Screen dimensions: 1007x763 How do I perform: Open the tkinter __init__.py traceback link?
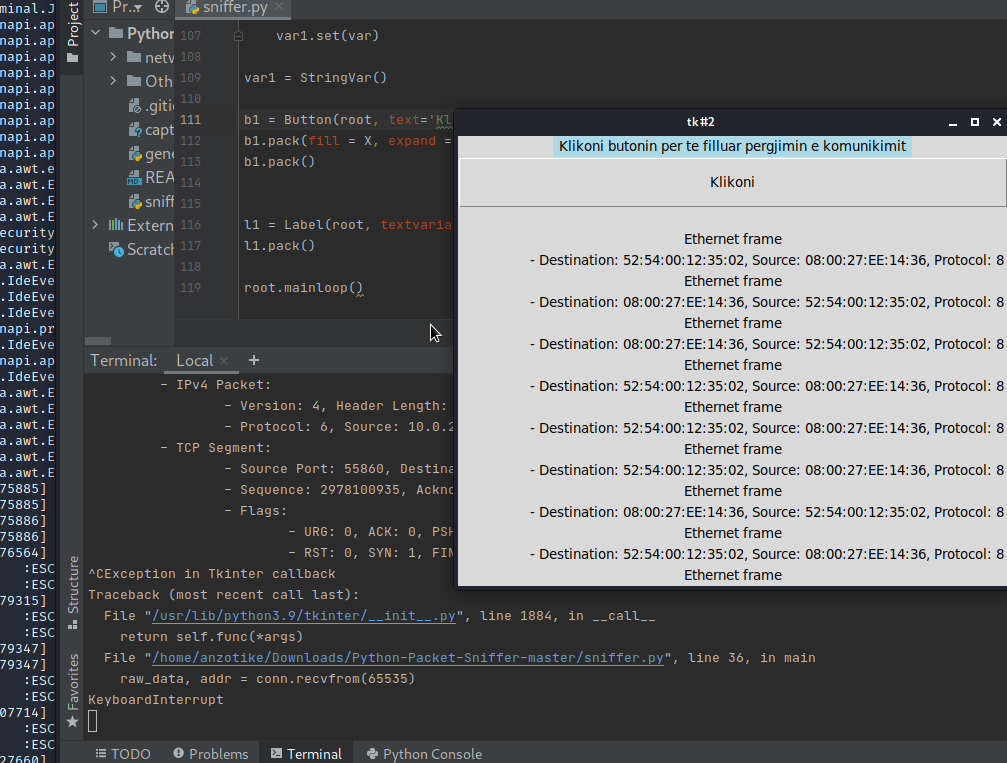click(x=304, y=616)
